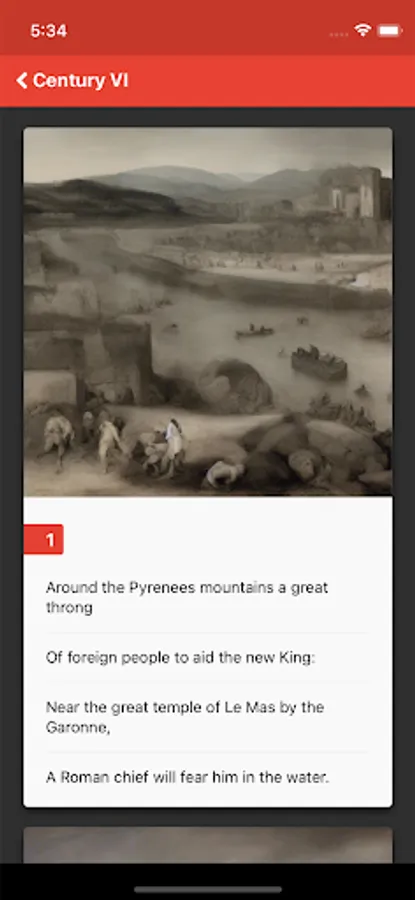The image size is (415, 900).
Task: Tap the white quatrain 1 card
Action: click(208, 651)
